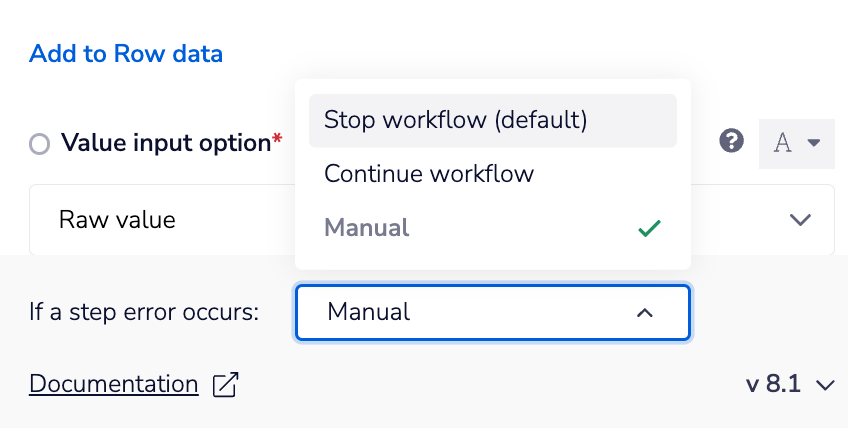The width and height of the screenshot is (848, 428).
Task: Click the down chevron beside v 8.1
Action: [x=825, y=384]
